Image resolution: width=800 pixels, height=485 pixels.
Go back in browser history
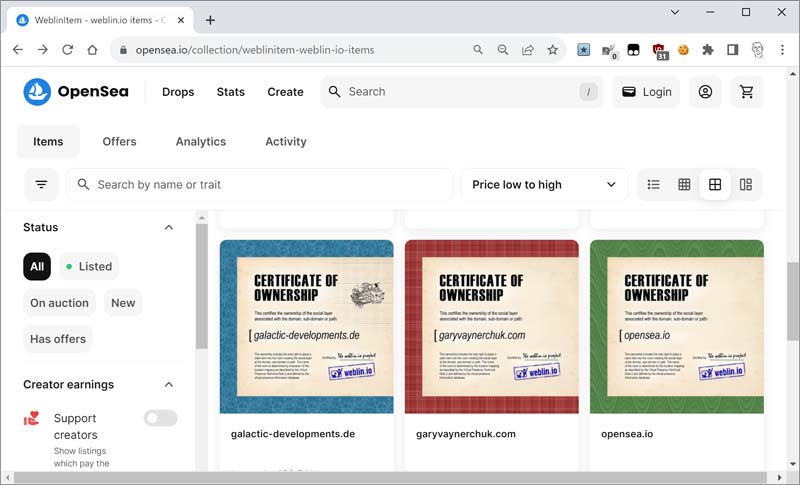(x=18, y=49)
